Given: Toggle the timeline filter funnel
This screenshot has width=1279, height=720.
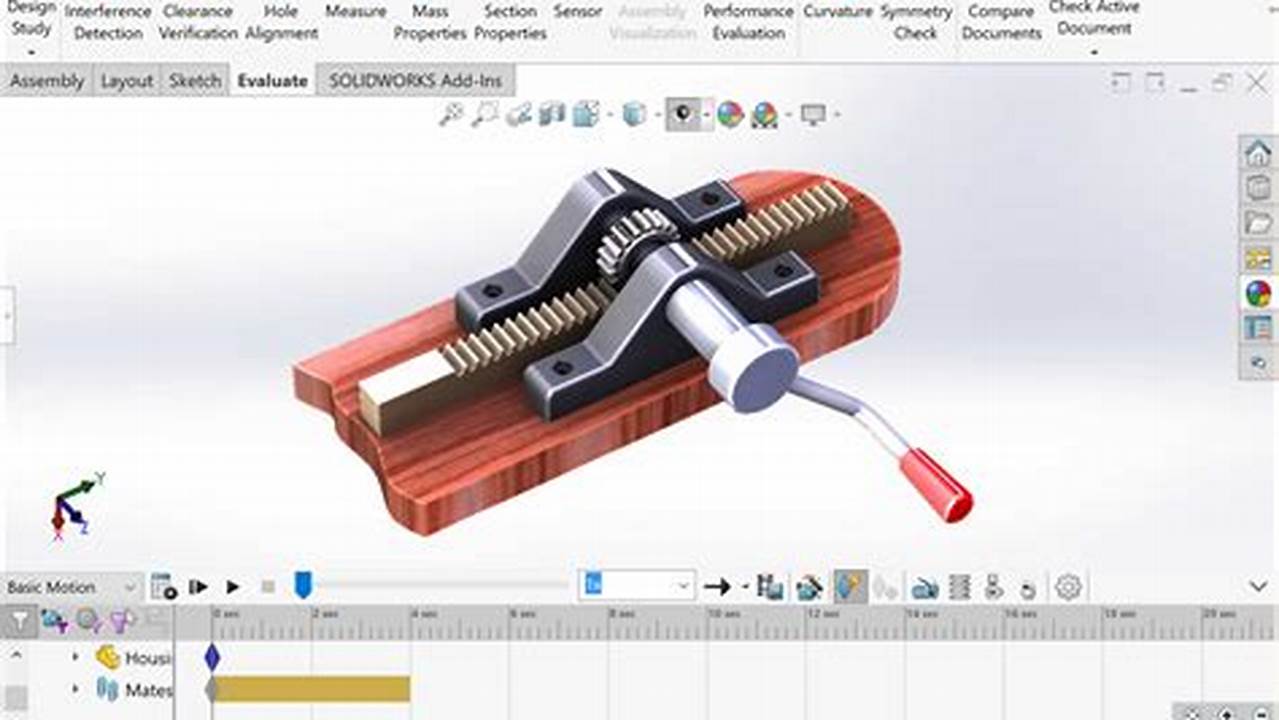Looking at the screenshot, I should click(x=17, y=622).
